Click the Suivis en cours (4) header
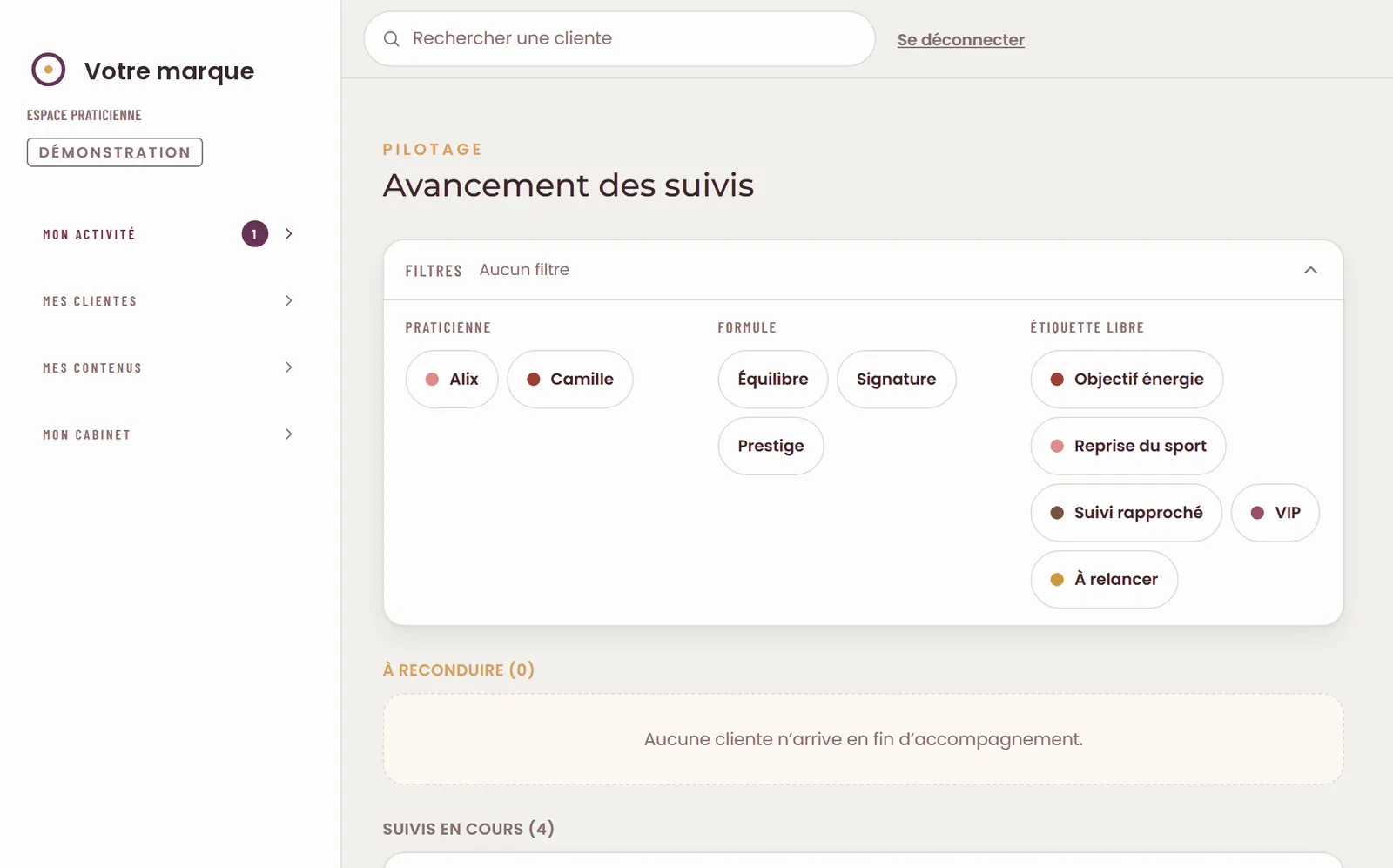The height and width of the screenshot is (868, 1393). point(468,829)
